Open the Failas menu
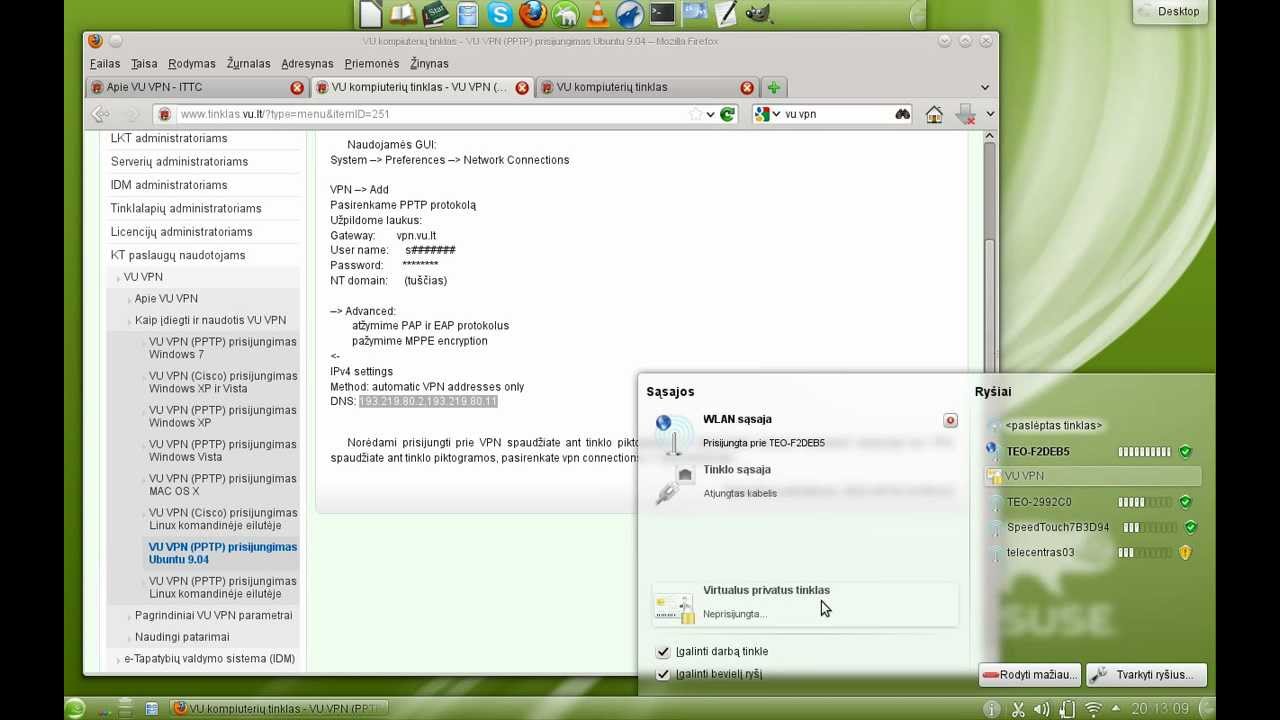 point(105,63)
